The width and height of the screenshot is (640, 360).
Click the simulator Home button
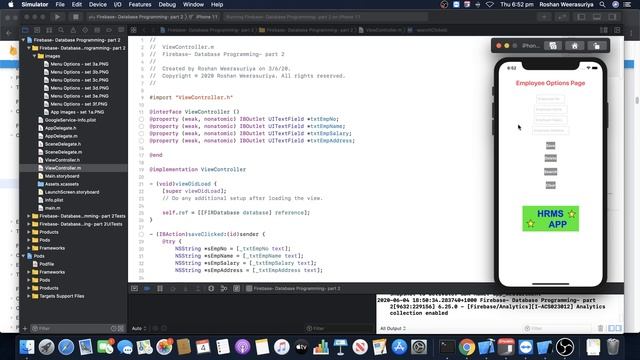(574, 46)
